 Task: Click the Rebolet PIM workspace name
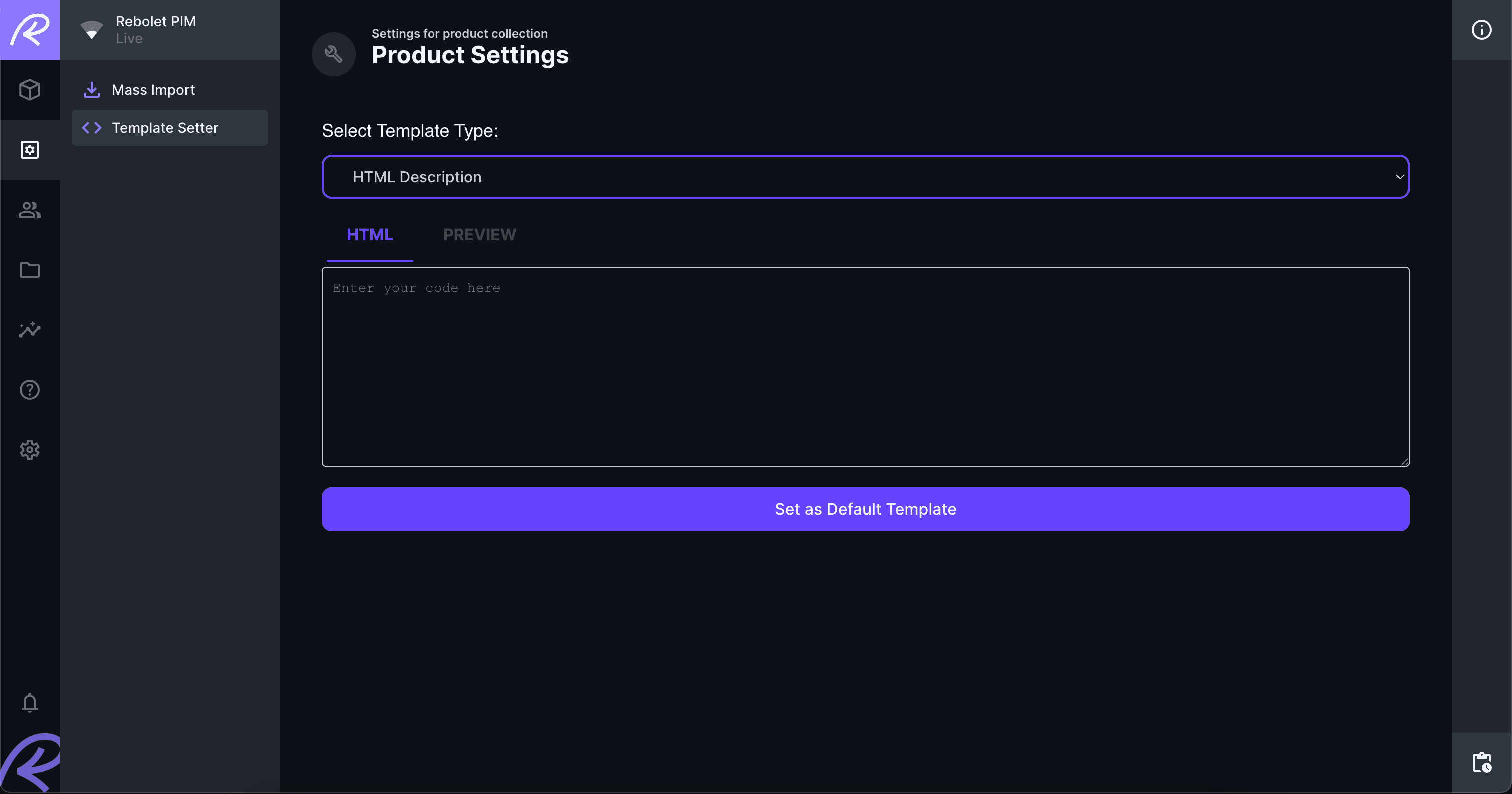click(x=155, y=21)
